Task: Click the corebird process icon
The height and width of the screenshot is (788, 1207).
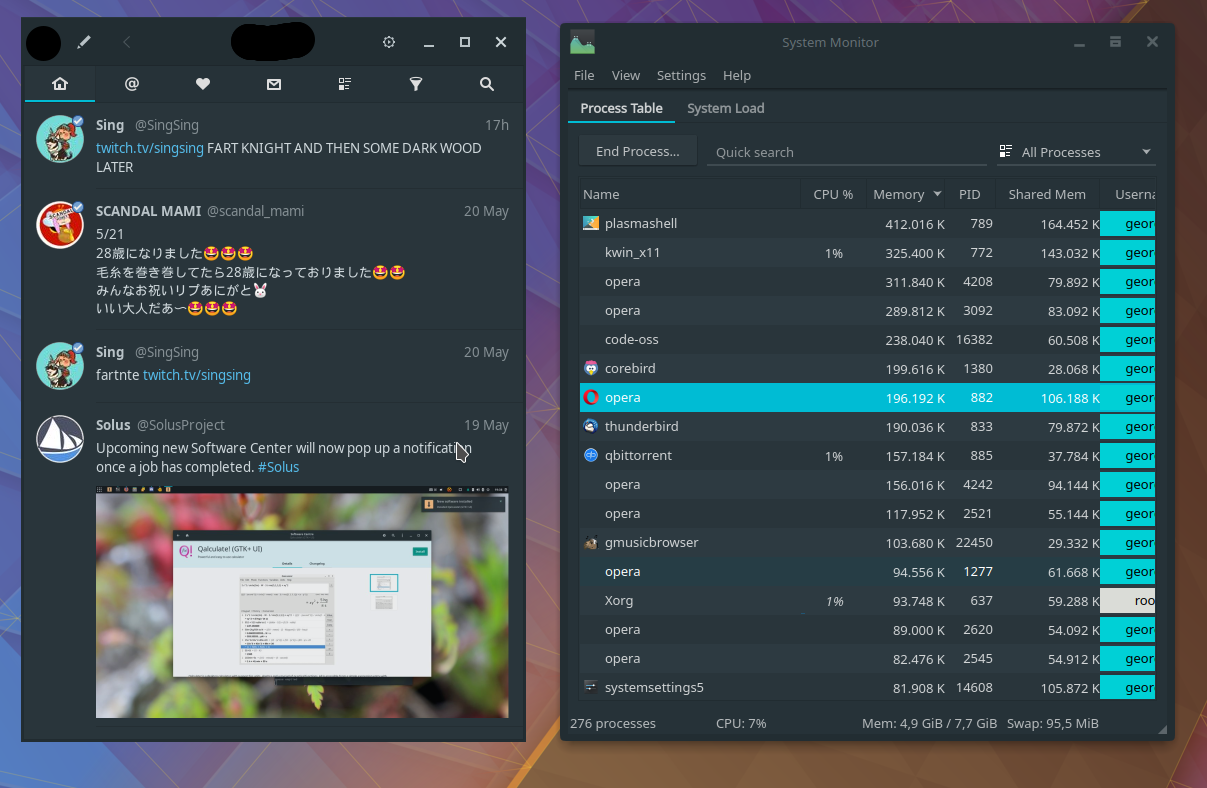Action: coord(590,368)
